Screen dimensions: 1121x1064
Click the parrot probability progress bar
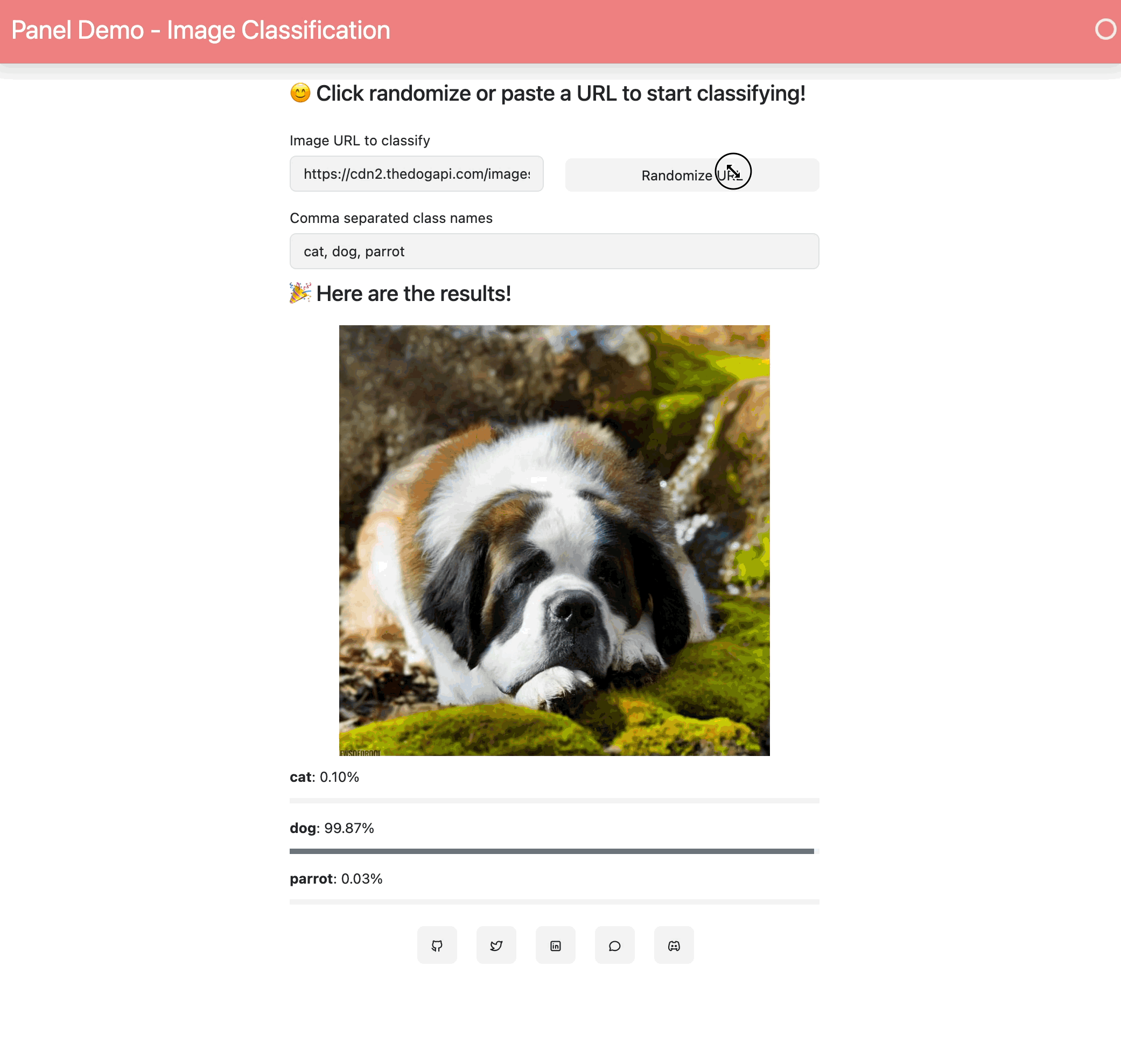[x=554, y=902]
